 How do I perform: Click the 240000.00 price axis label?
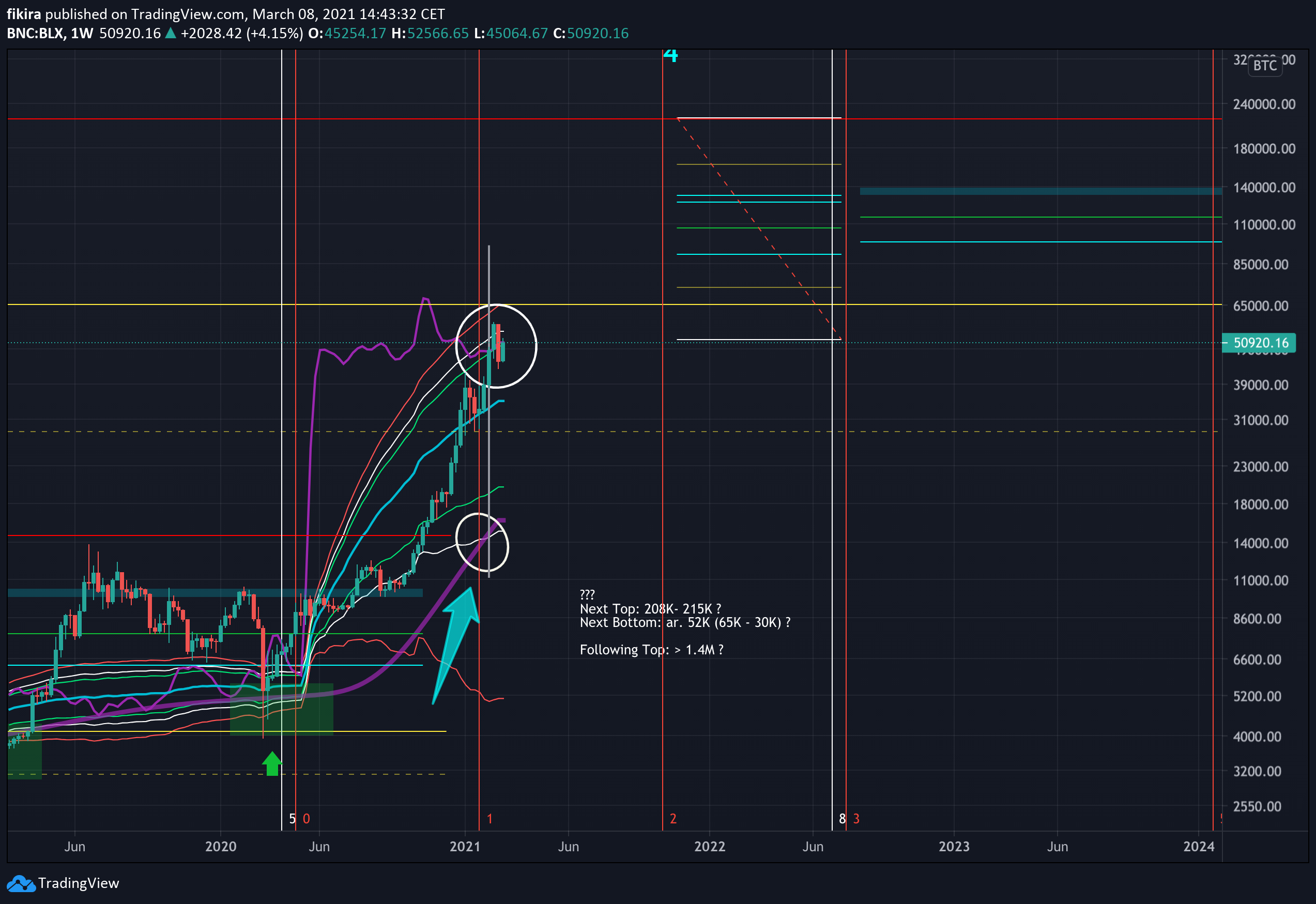[1264, 104]
